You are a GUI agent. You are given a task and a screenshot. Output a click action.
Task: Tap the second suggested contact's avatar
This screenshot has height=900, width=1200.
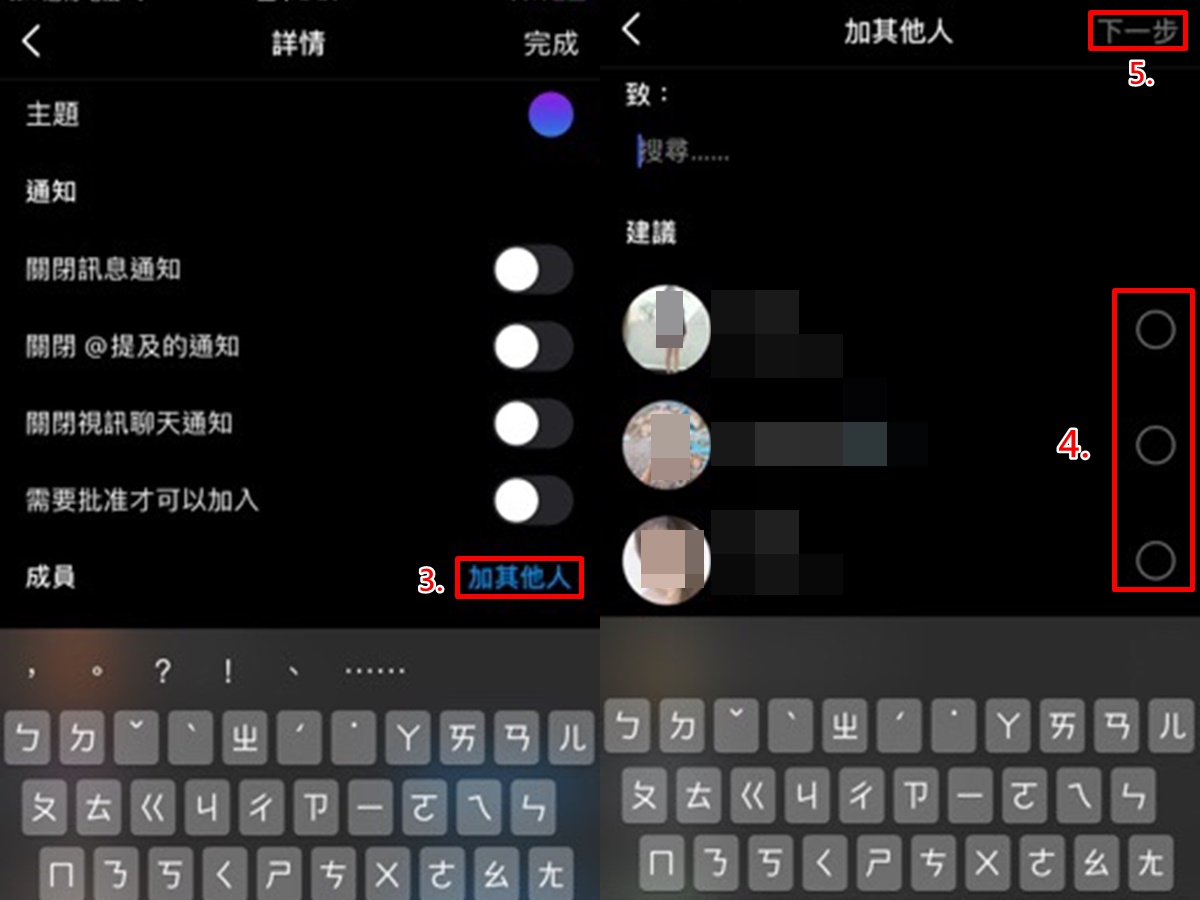[x=666, y=445]
